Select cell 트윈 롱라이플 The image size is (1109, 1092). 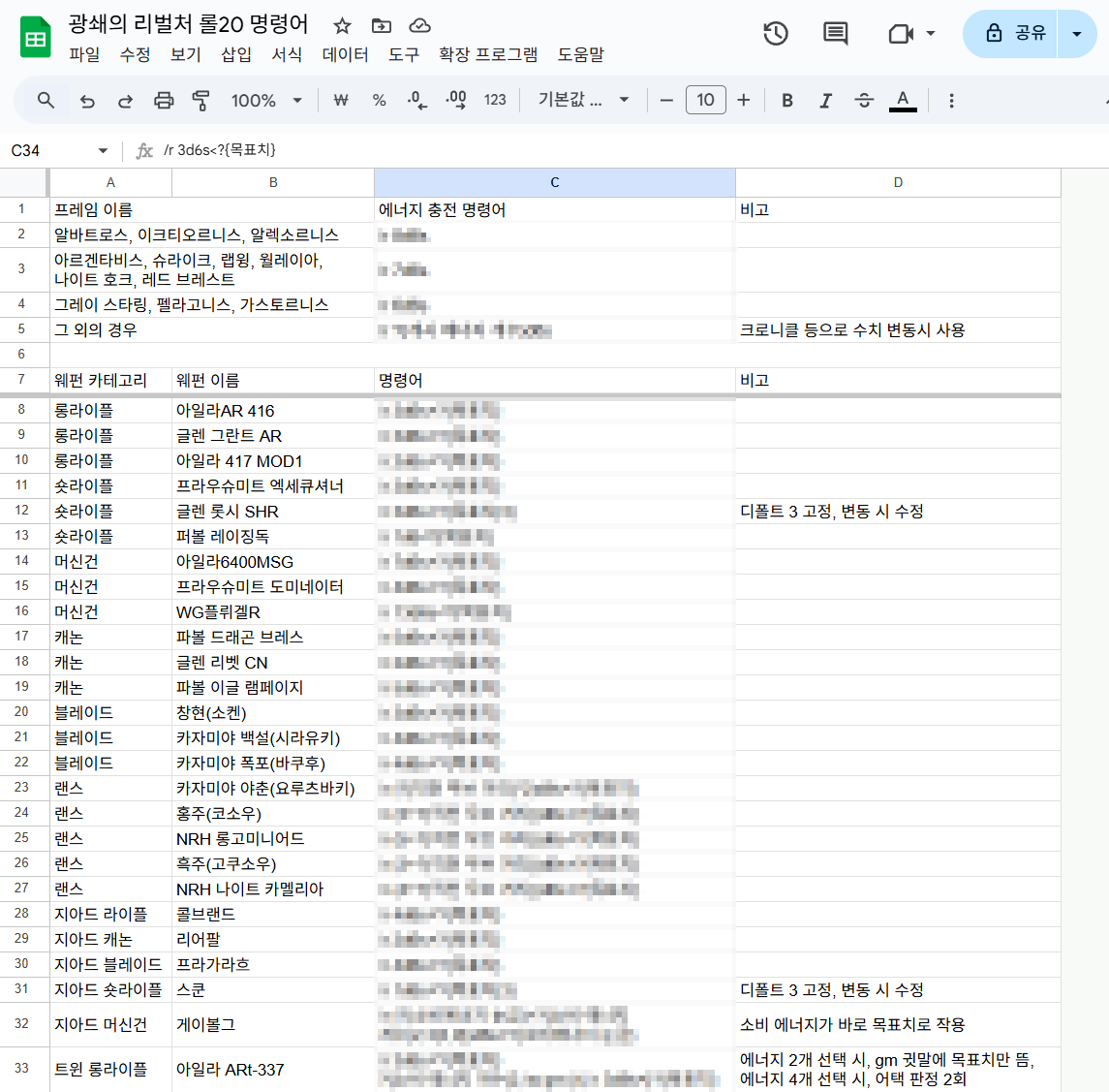coord(111,1069)
